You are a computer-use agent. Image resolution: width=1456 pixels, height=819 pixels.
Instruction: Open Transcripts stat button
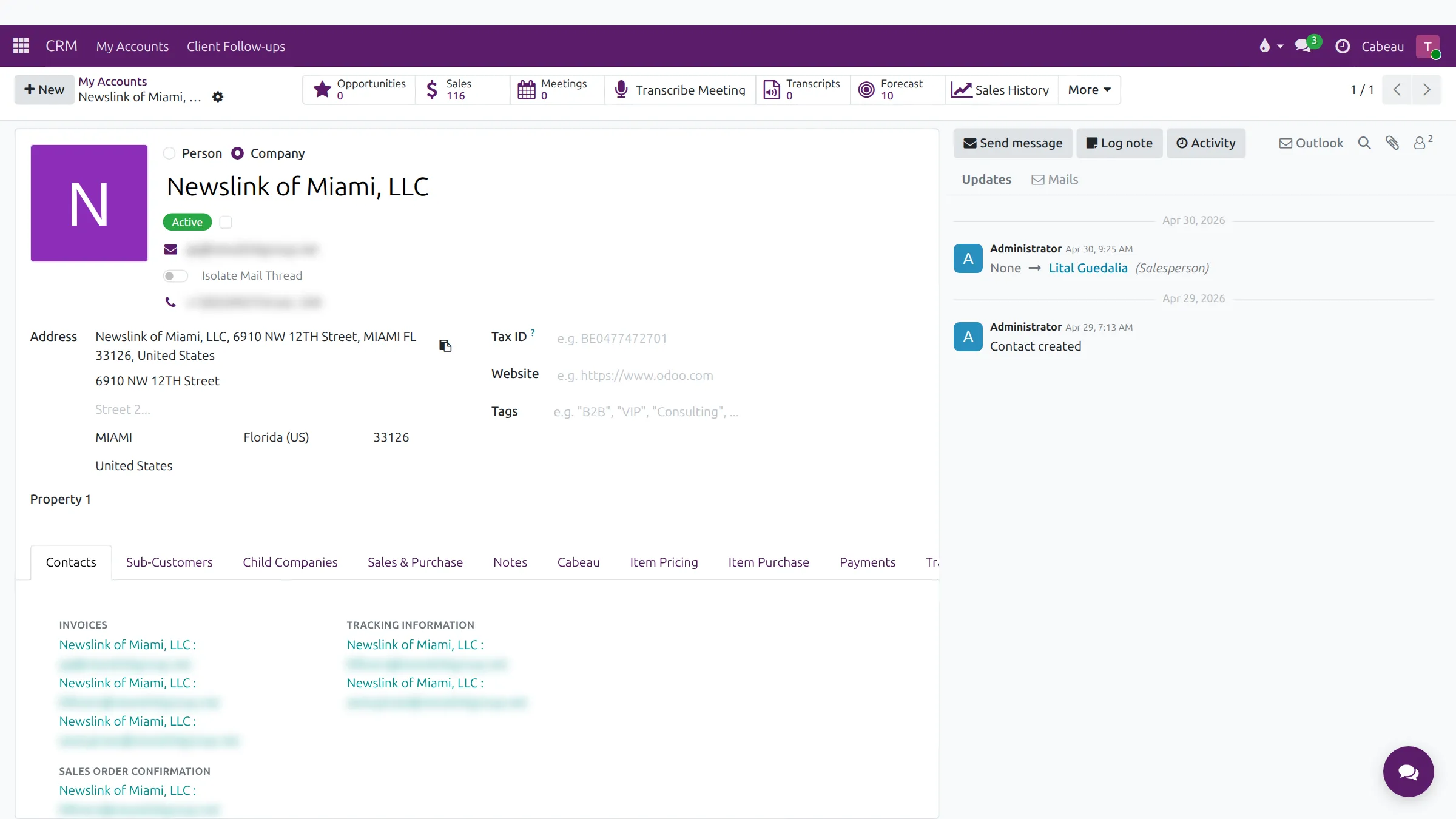point(803,90)
